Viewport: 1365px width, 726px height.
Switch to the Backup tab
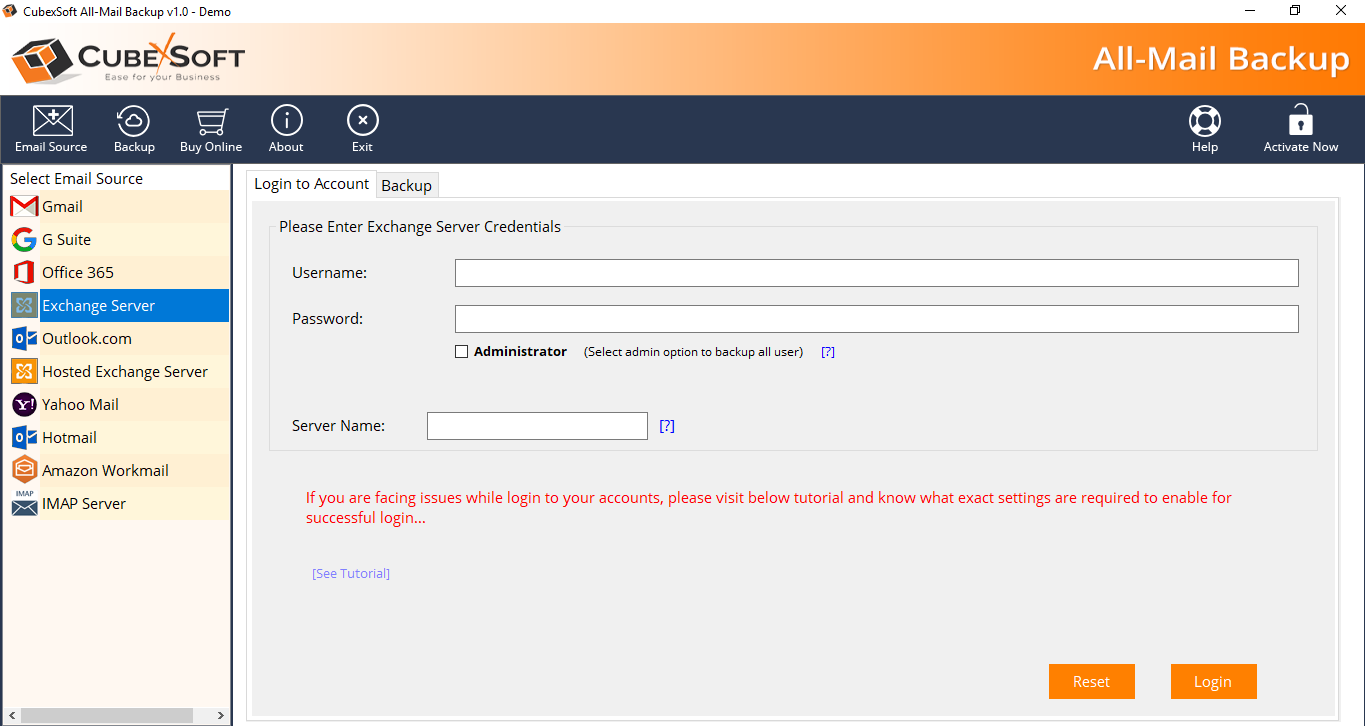point(406,185)
